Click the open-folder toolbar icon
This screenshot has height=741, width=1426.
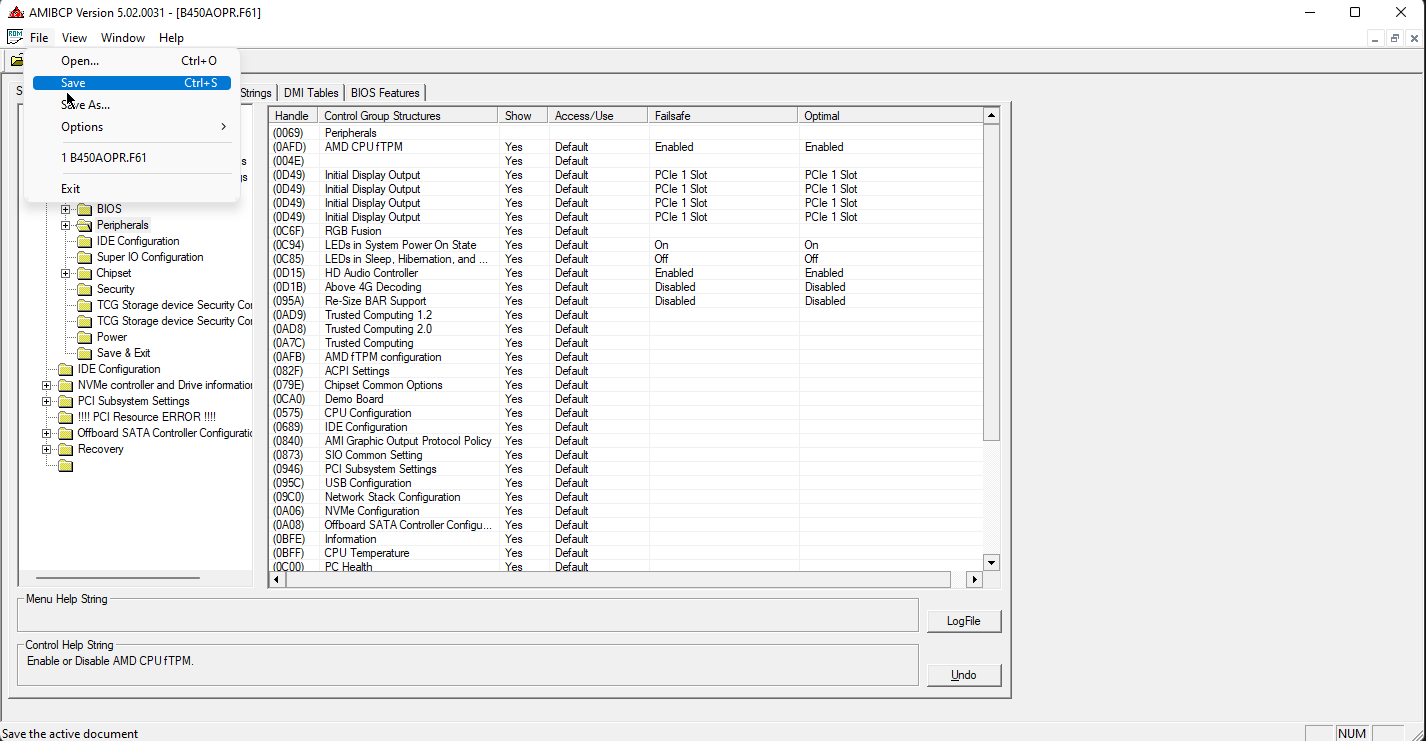16,61
